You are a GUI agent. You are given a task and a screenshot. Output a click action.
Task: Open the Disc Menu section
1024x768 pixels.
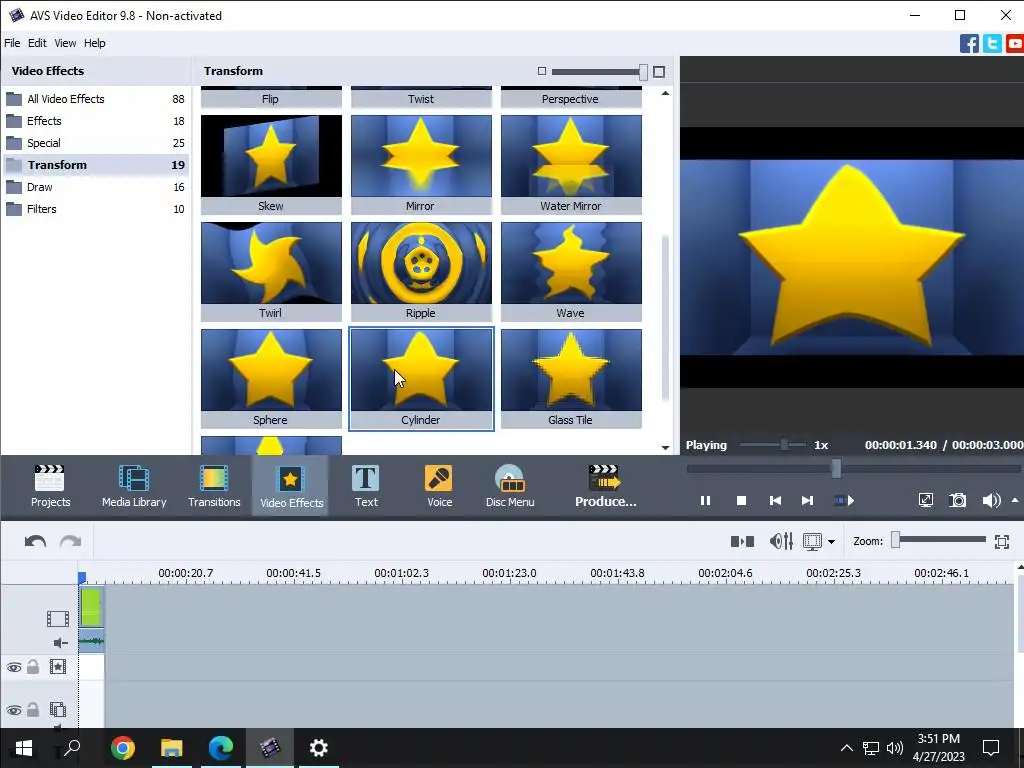510,486
